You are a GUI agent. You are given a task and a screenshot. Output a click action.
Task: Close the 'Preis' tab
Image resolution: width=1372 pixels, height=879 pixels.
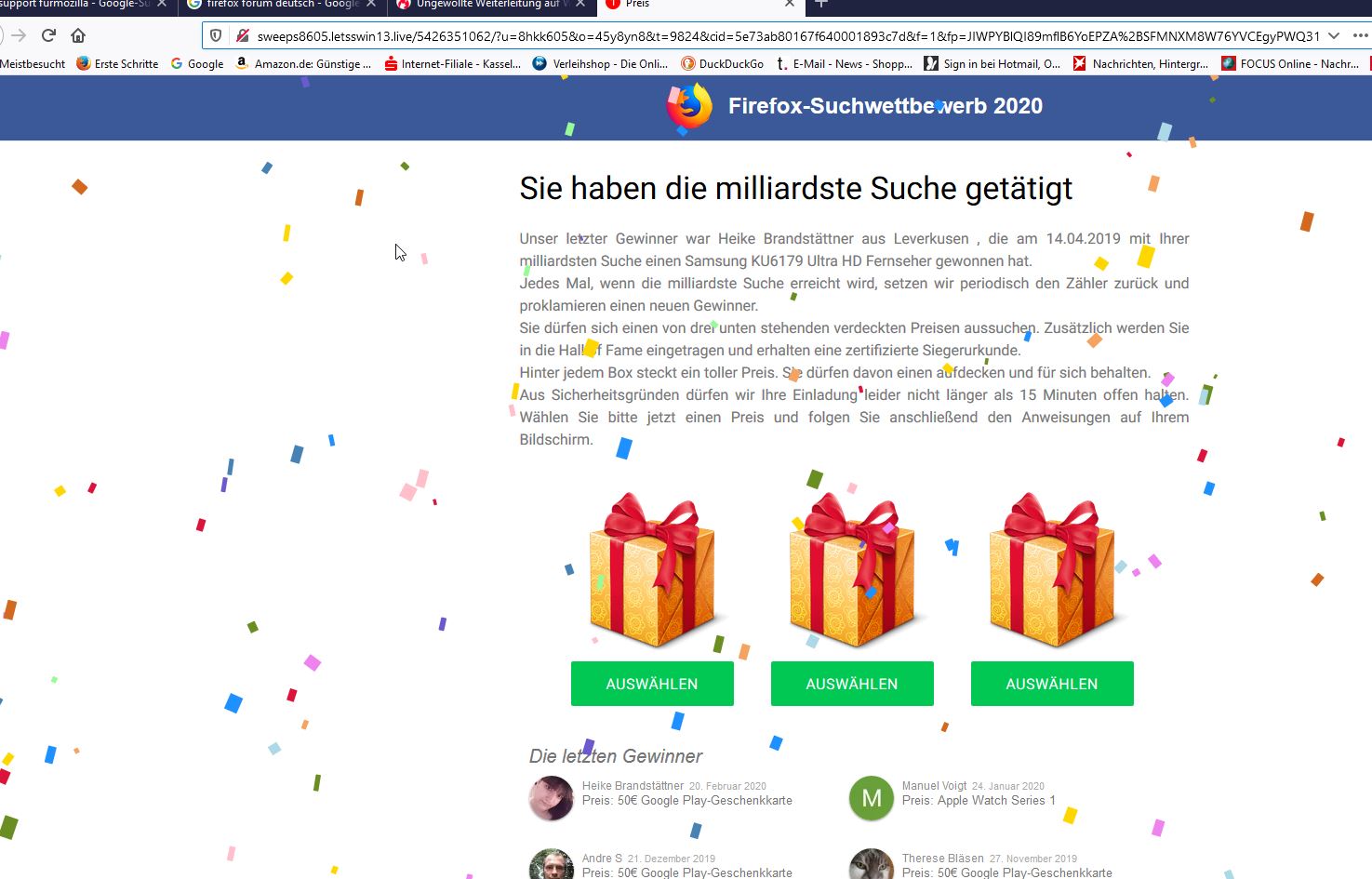click(790, 4)
